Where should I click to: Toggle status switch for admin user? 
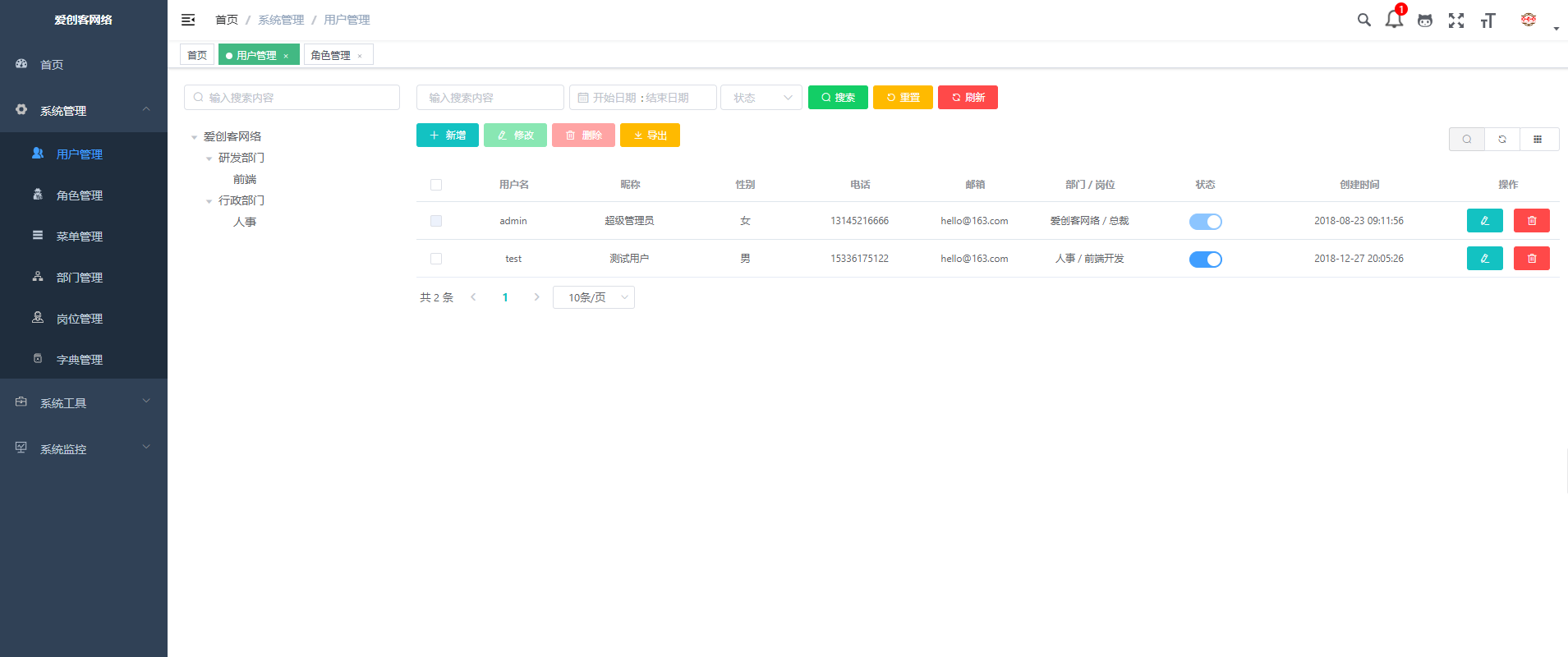coord(1206,222)
